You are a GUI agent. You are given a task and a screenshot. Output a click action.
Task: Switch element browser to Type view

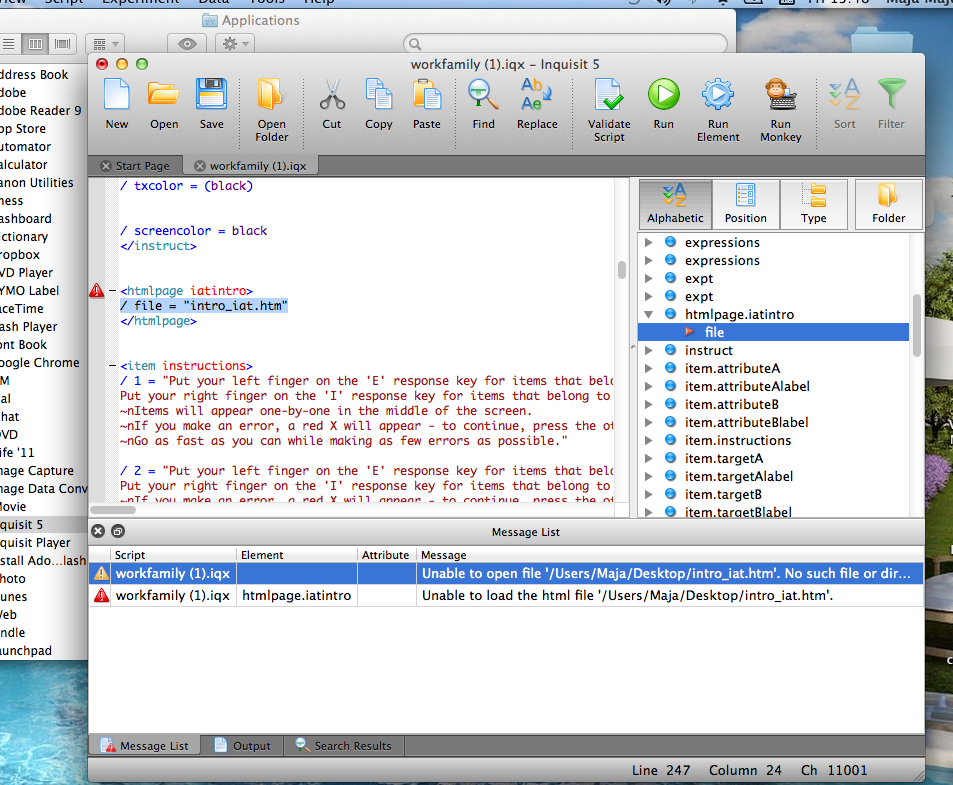tap(814, 204)
